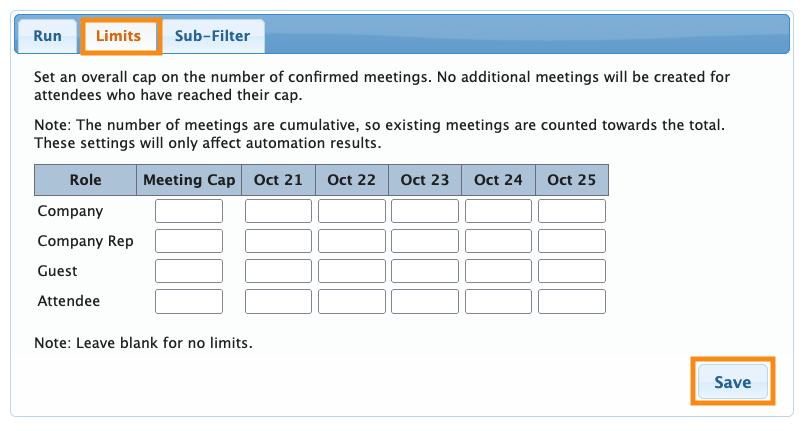808x431 pixels.
Task: Switch to the Sub-Filter tab
Action: (x=212, y=37)
